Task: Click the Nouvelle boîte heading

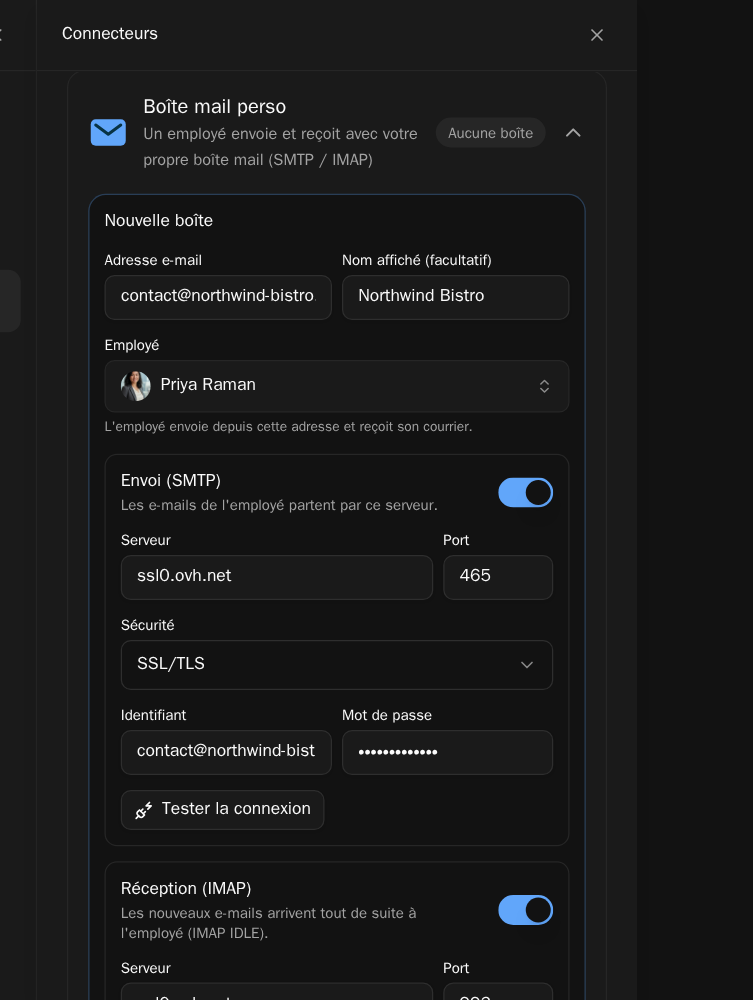Action: [159, 220]
